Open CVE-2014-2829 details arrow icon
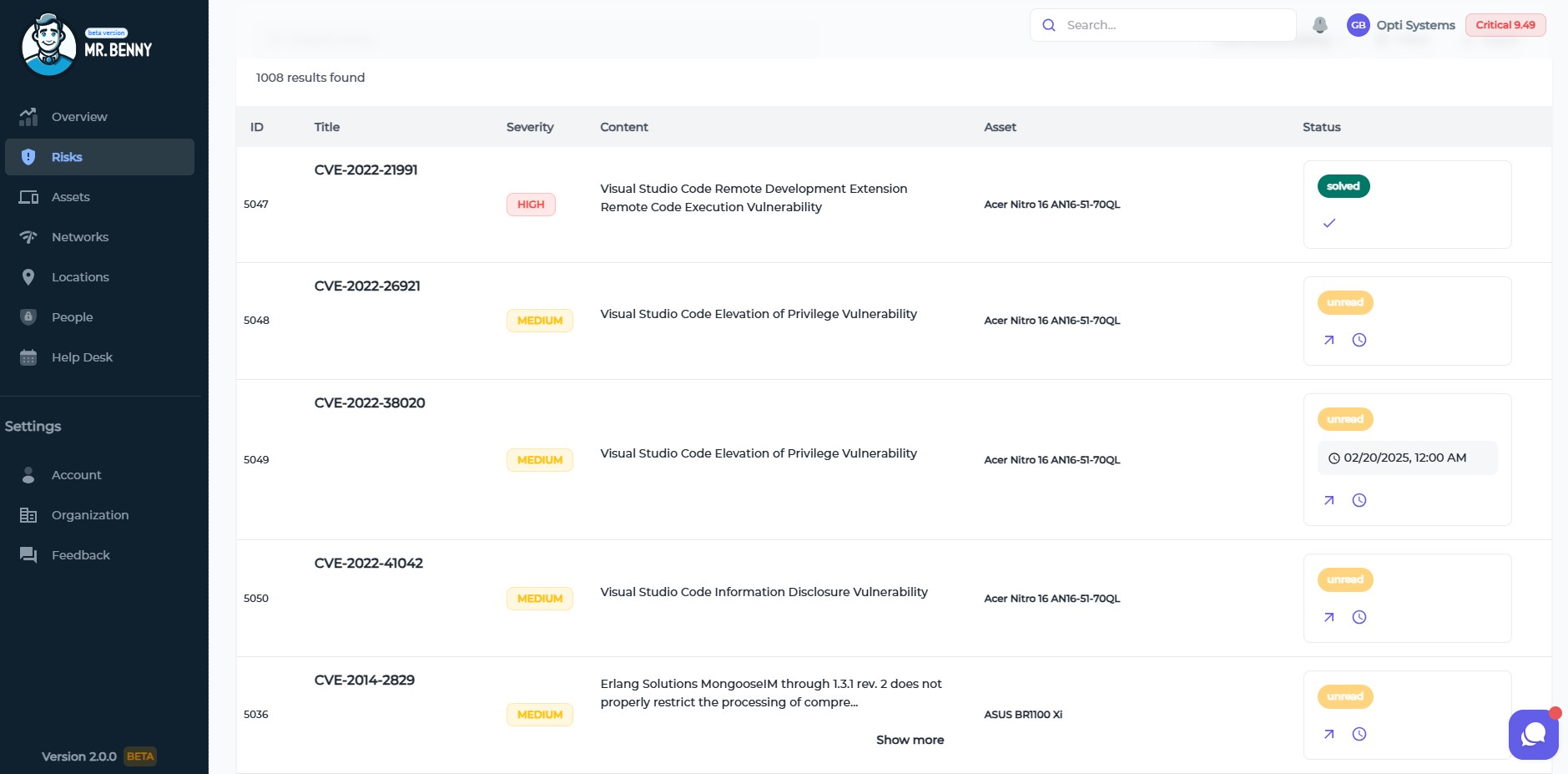 (x=1329, y=734)
